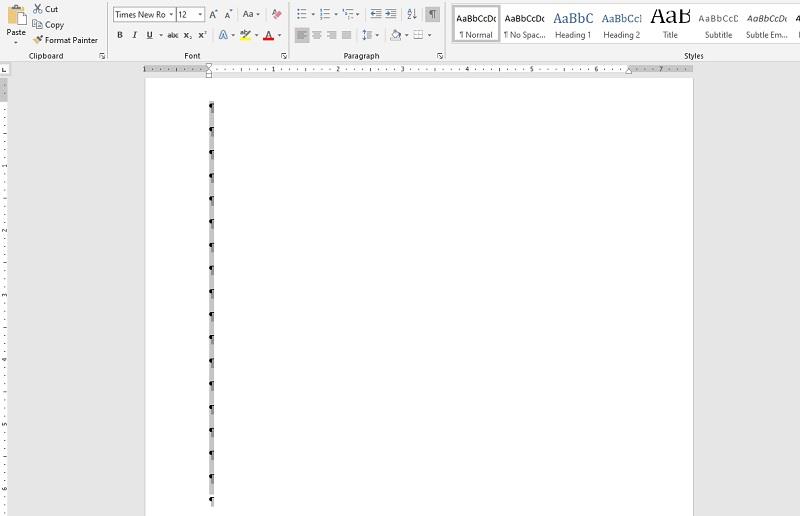
Task: Open Paragraph settings dialog launcher
Action: pos(440,56)
